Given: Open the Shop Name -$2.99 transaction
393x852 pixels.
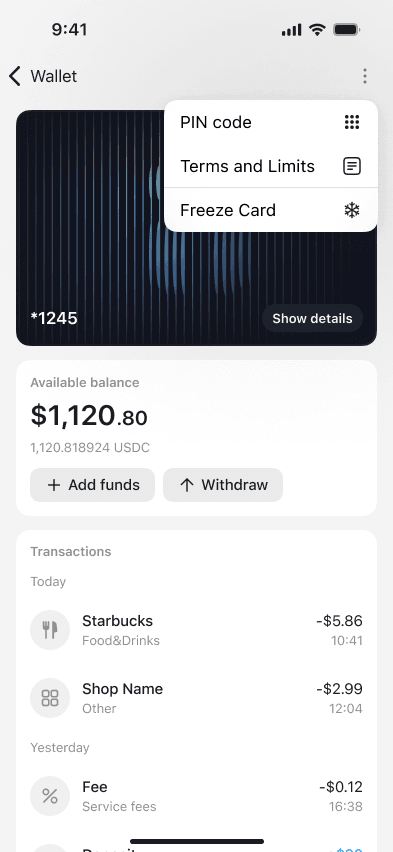Looking at the screenshot, I should 196,698.
